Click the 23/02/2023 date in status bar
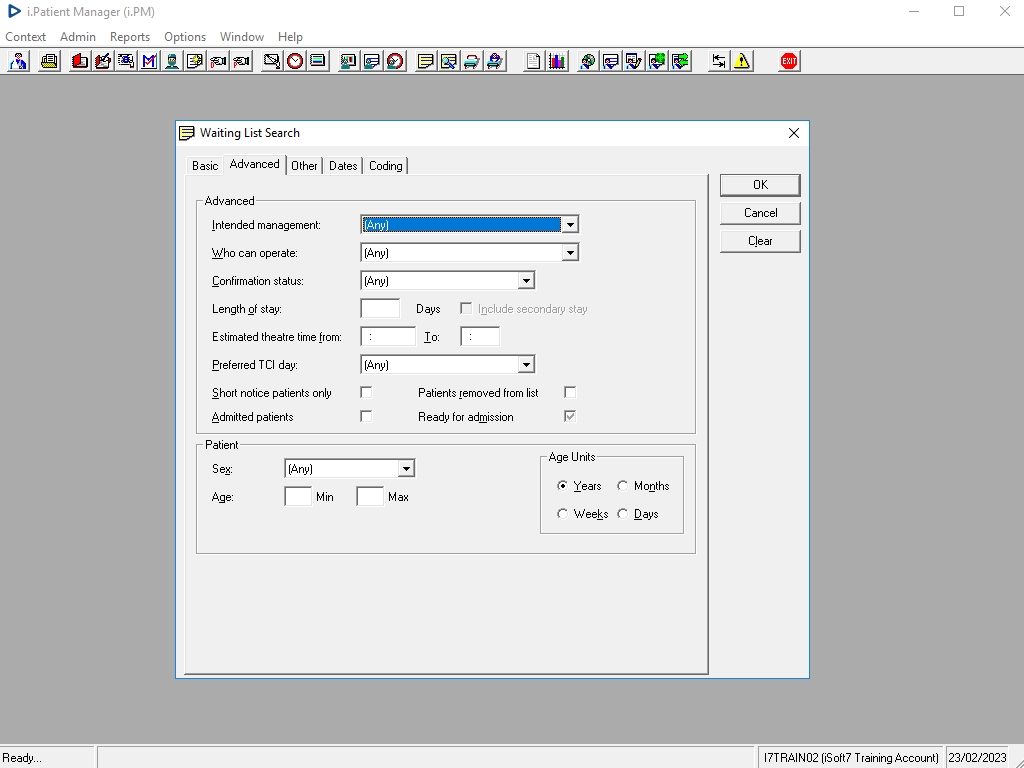Viewport: 1024px width, 768px height. (x=978, y=758)
